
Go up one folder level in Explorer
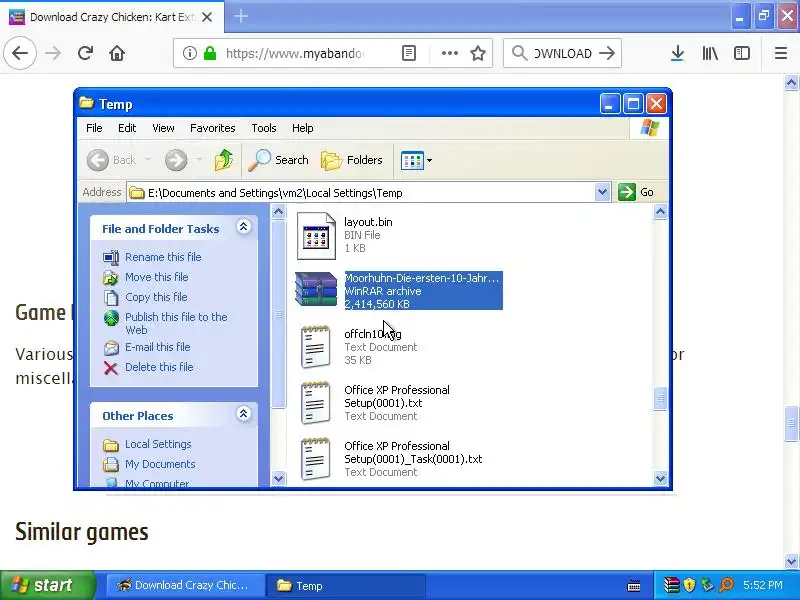[x=223, y=160]
